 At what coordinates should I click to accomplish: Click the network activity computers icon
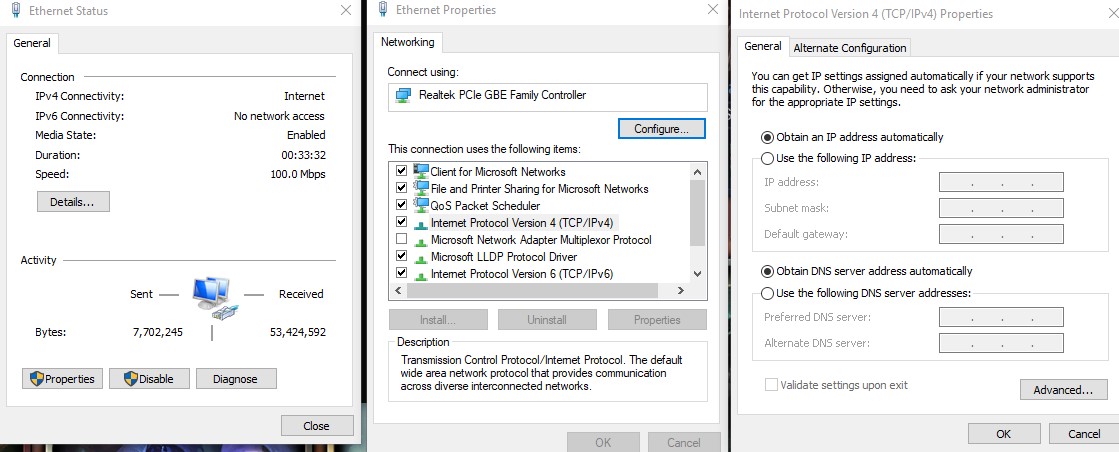point(212,297)
